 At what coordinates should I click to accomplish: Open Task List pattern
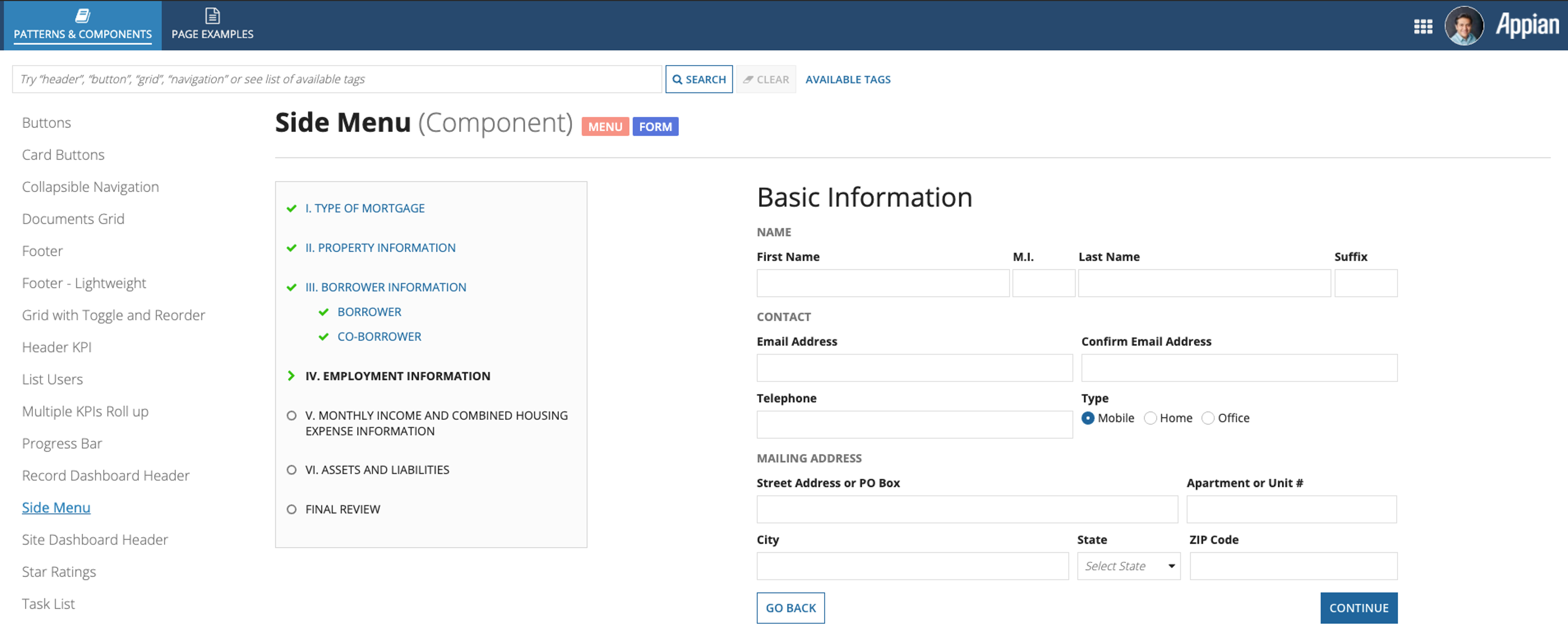coord(49,604)
